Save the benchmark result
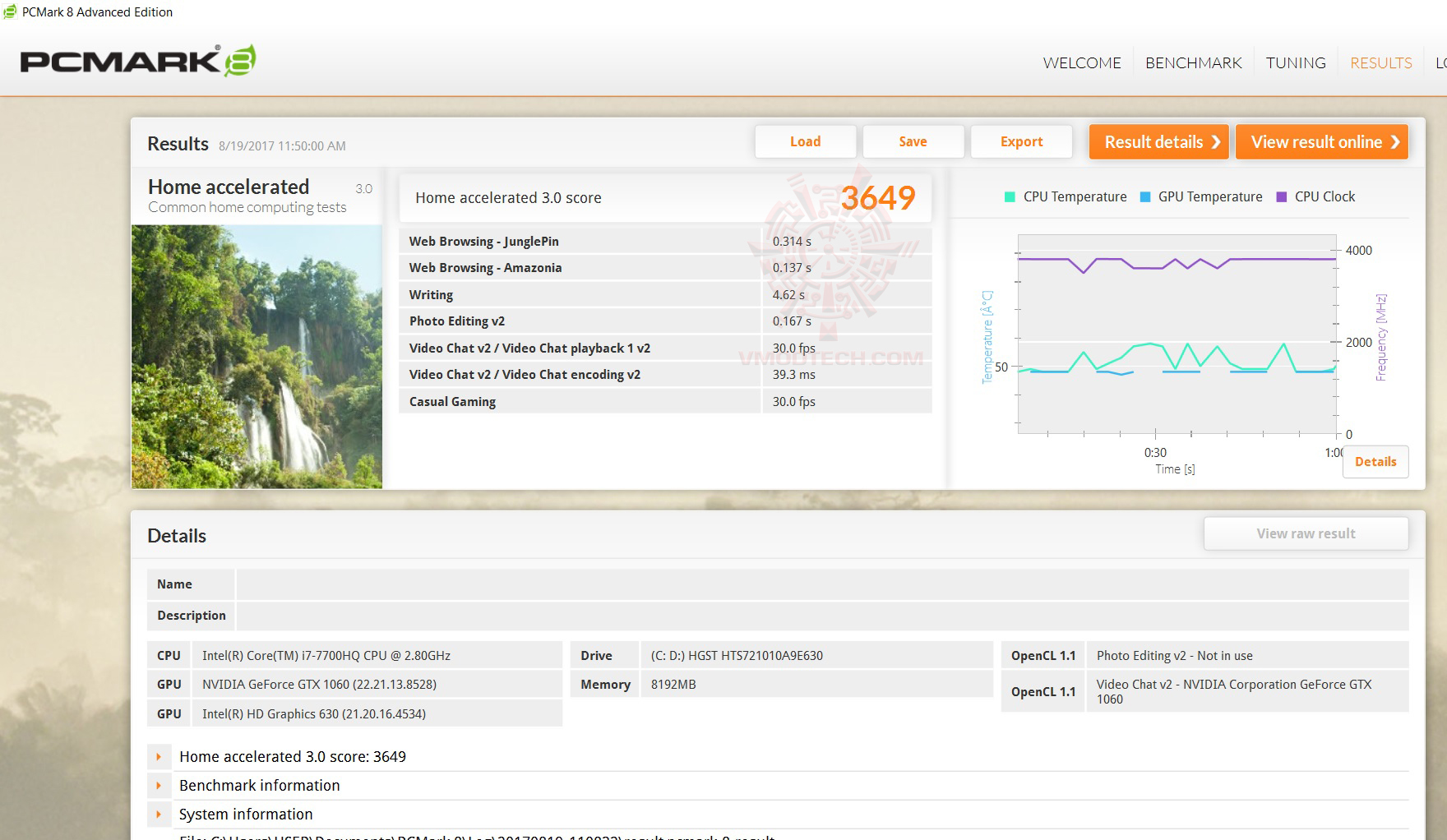Screen dimensions: 1447x840 tap(913, 141)
